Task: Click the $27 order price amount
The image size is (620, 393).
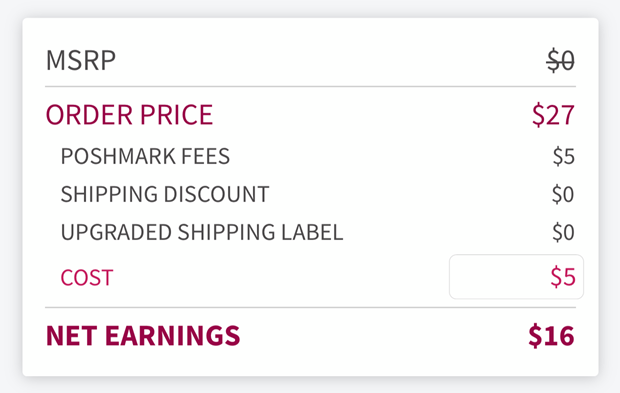Action: 553,115
